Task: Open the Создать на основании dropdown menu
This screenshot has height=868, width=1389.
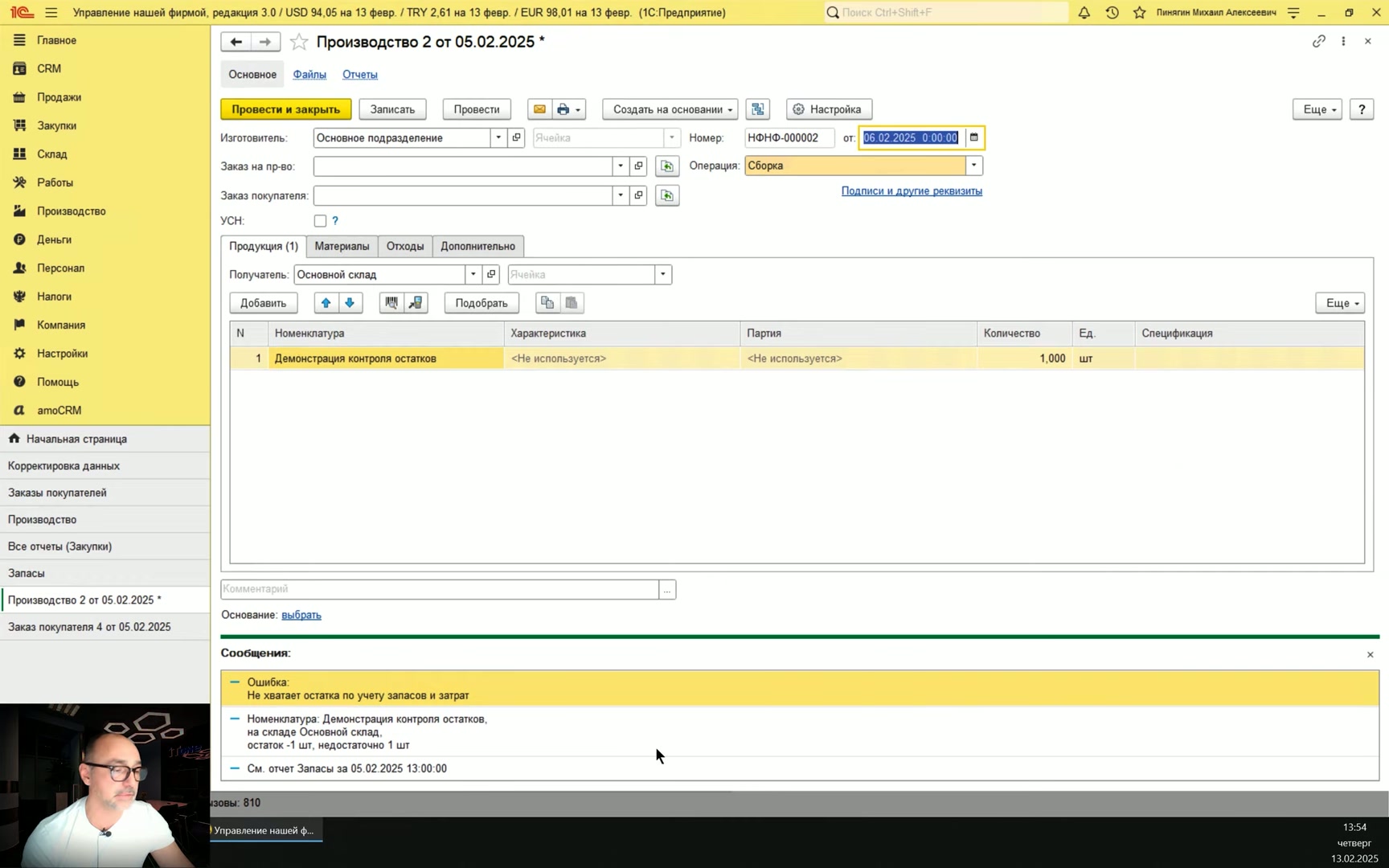Action: tap(670, 109)
